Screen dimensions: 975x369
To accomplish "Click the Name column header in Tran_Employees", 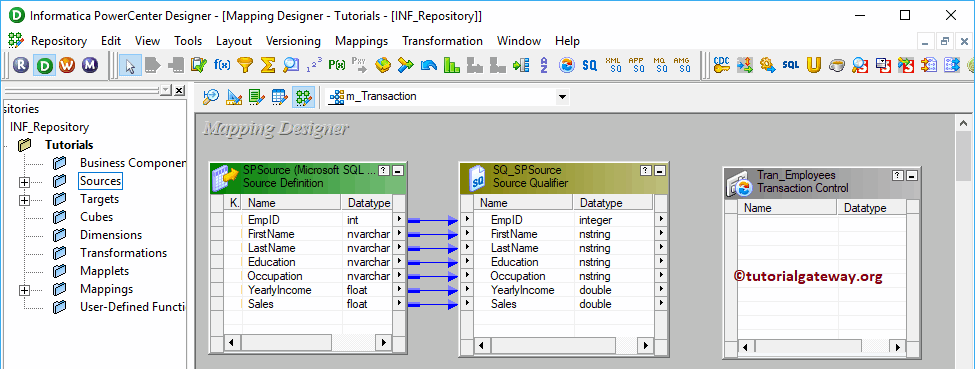I will tap(788, 208).
